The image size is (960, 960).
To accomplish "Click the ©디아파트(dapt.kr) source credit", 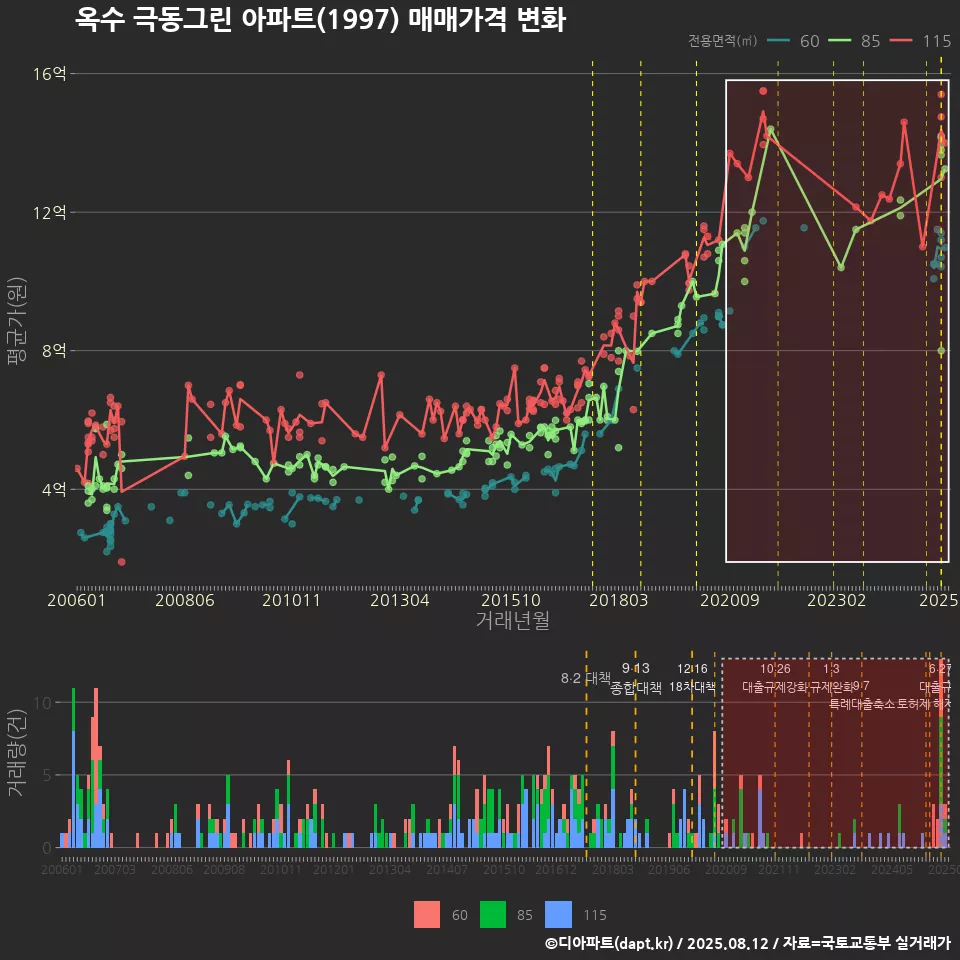I will click(x=609, y=943).
